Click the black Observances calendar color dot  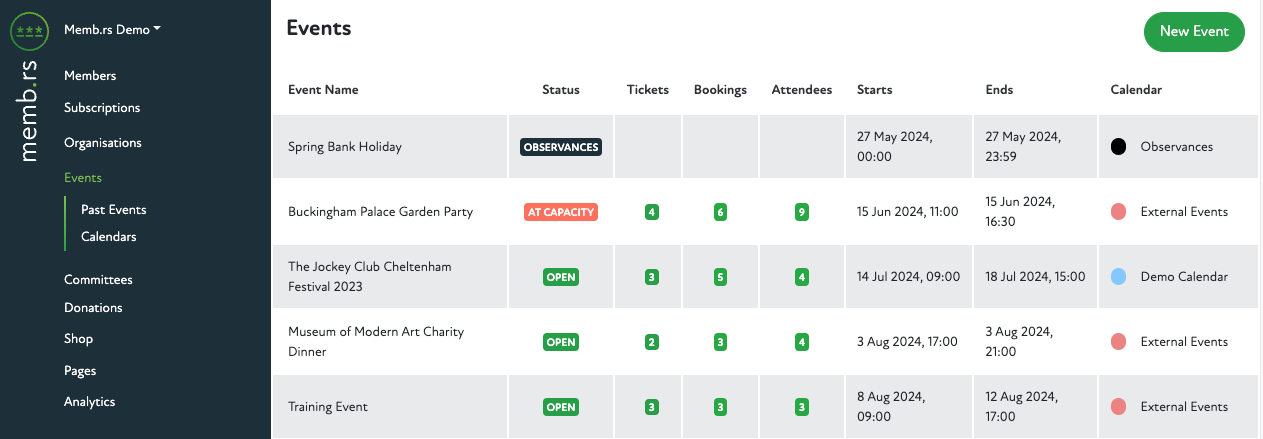tap(1119, 147)
